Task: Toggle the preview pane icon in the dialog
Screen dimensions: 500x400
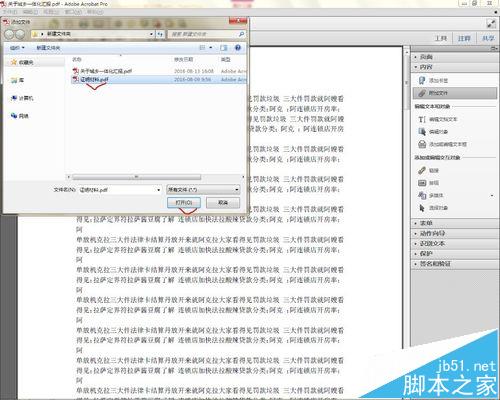Action: 224,48
